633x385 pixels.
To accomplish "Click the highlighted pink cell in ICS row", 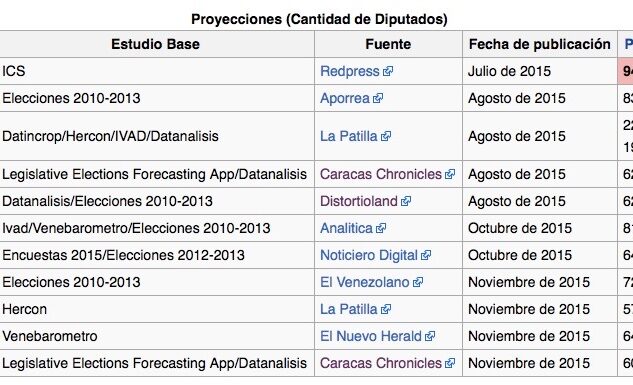I will (625, 71).
